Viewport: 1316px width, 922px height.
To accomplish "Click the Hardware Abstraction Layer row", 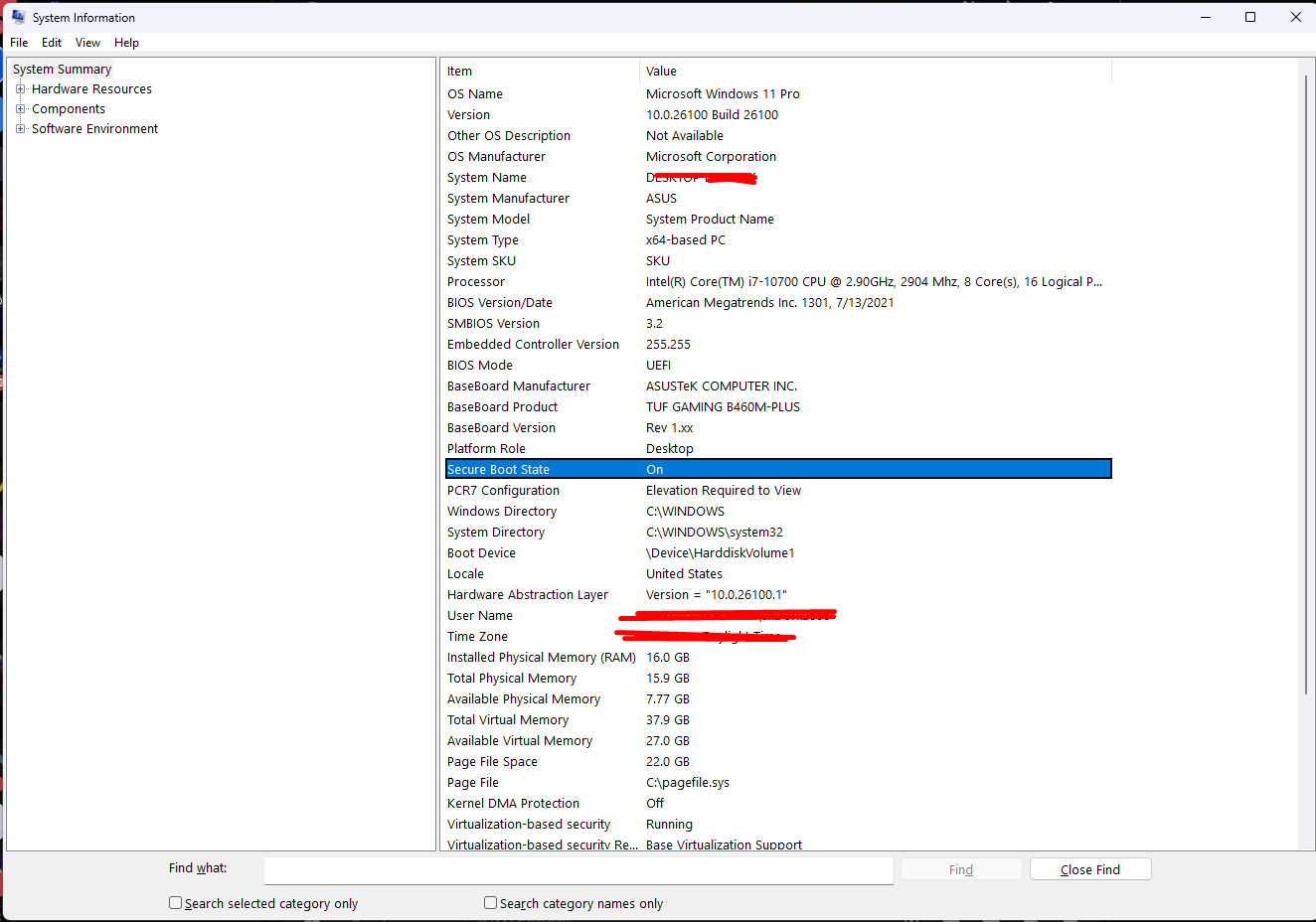I will tap(778, 594).
